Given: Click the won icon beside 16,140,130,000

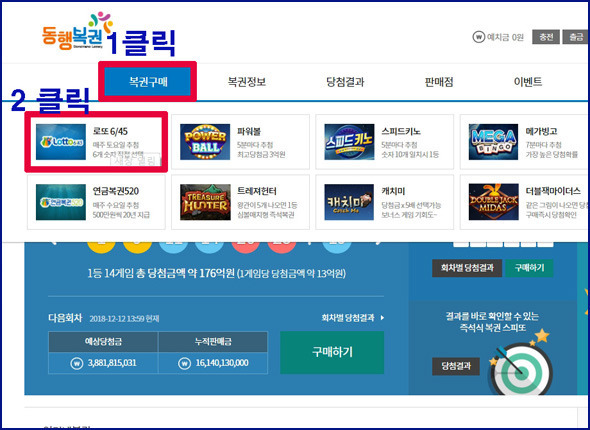Looking at the screenshot, I should (x=184, y=363).
